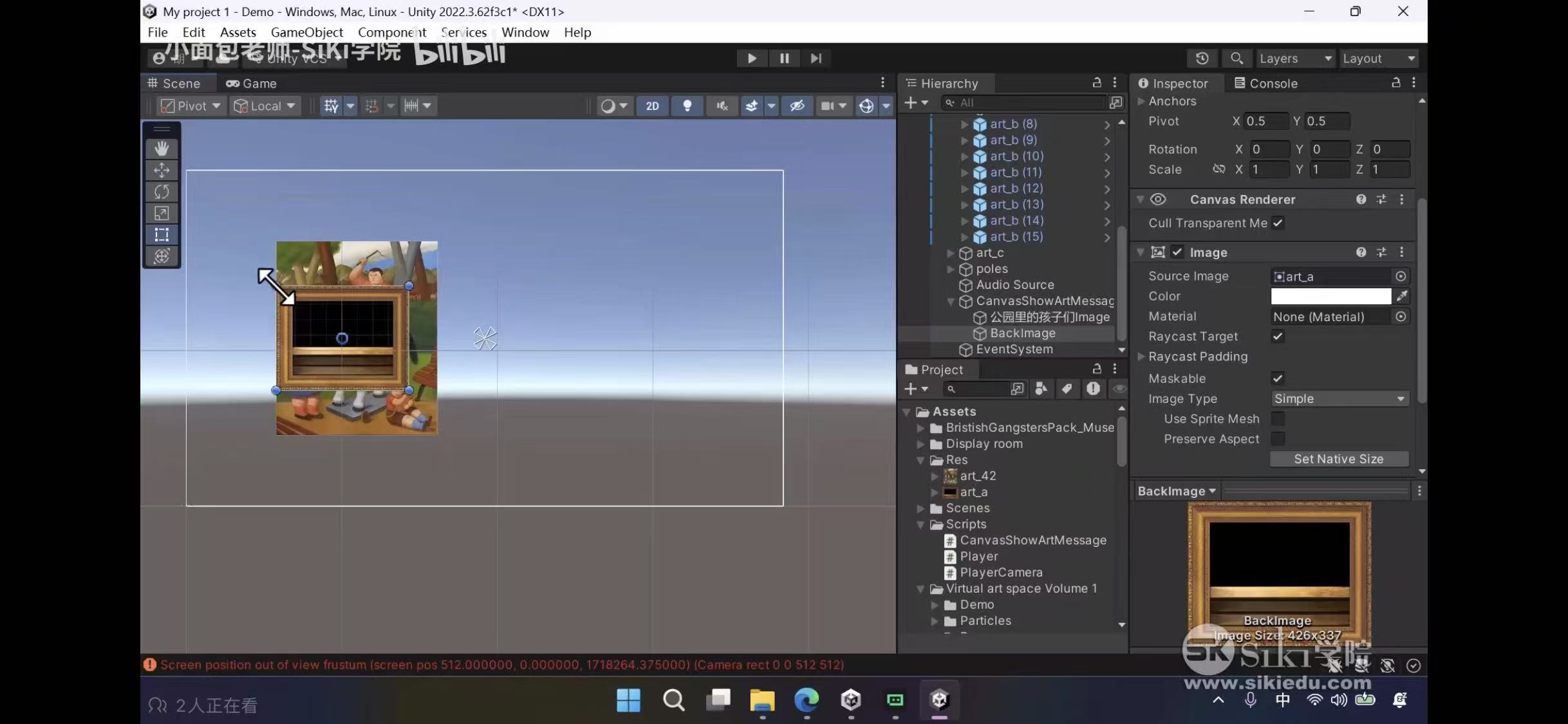This screenshot has width=1568, height=724.
Task: Click the Play button
Action: 752,59
